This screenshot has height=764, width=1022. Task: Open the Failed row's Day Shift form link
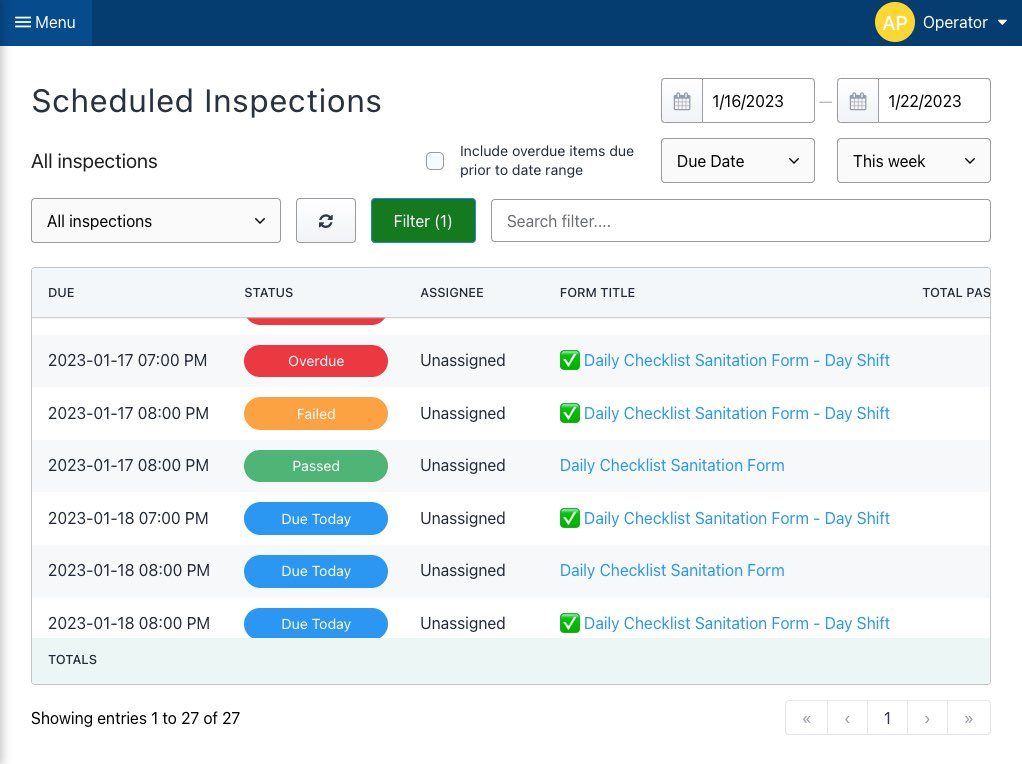pyautogui.click(x=737, y=413)
